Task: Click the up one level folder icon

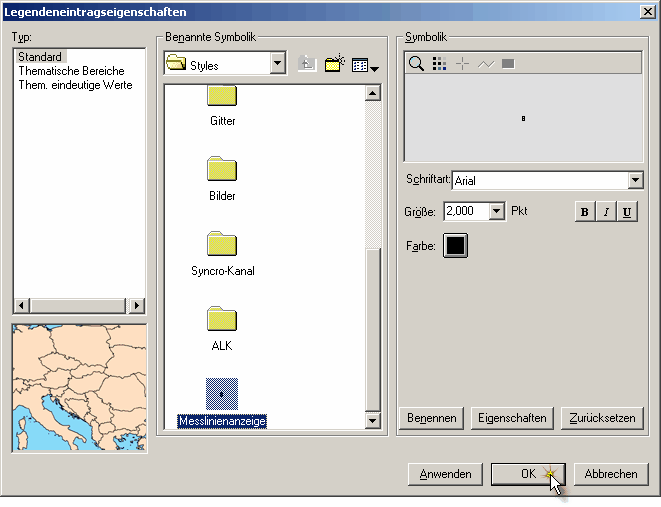Action: pyautogui.click(x=307, y=64)
